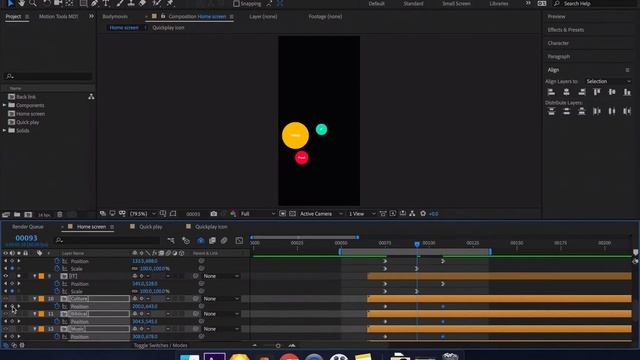Click Quickplay icon breadcrumb in viewer
This screenshot has width=640, height=360.
pos(168,28)
